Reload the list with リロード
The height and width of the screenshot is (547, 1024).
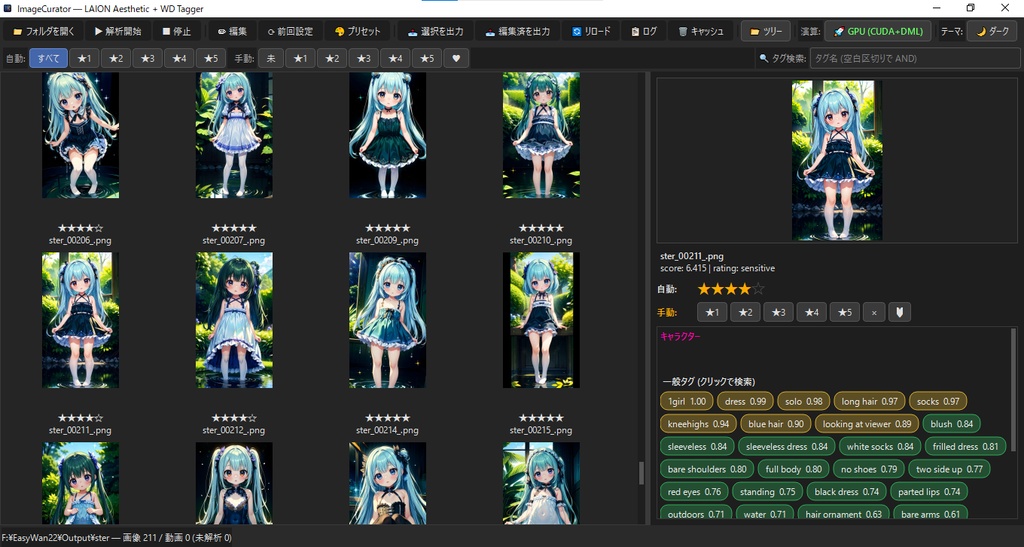[x=591, y=31]
